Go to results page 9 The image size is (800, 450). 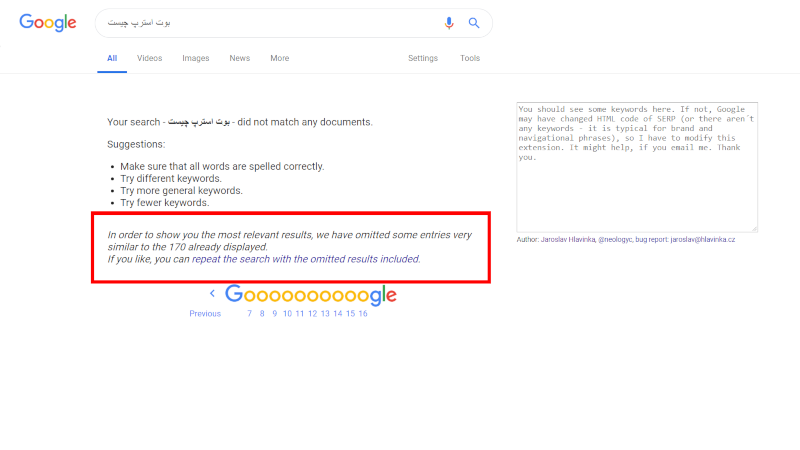point(274,314)
